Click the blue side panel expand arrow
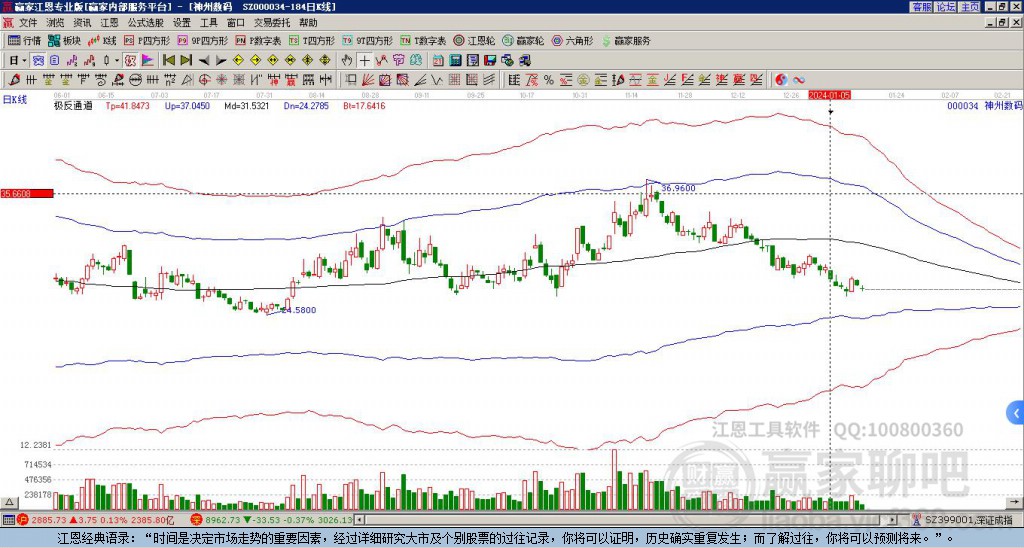The image size is (1024, 548). (x=1016, y=413)
